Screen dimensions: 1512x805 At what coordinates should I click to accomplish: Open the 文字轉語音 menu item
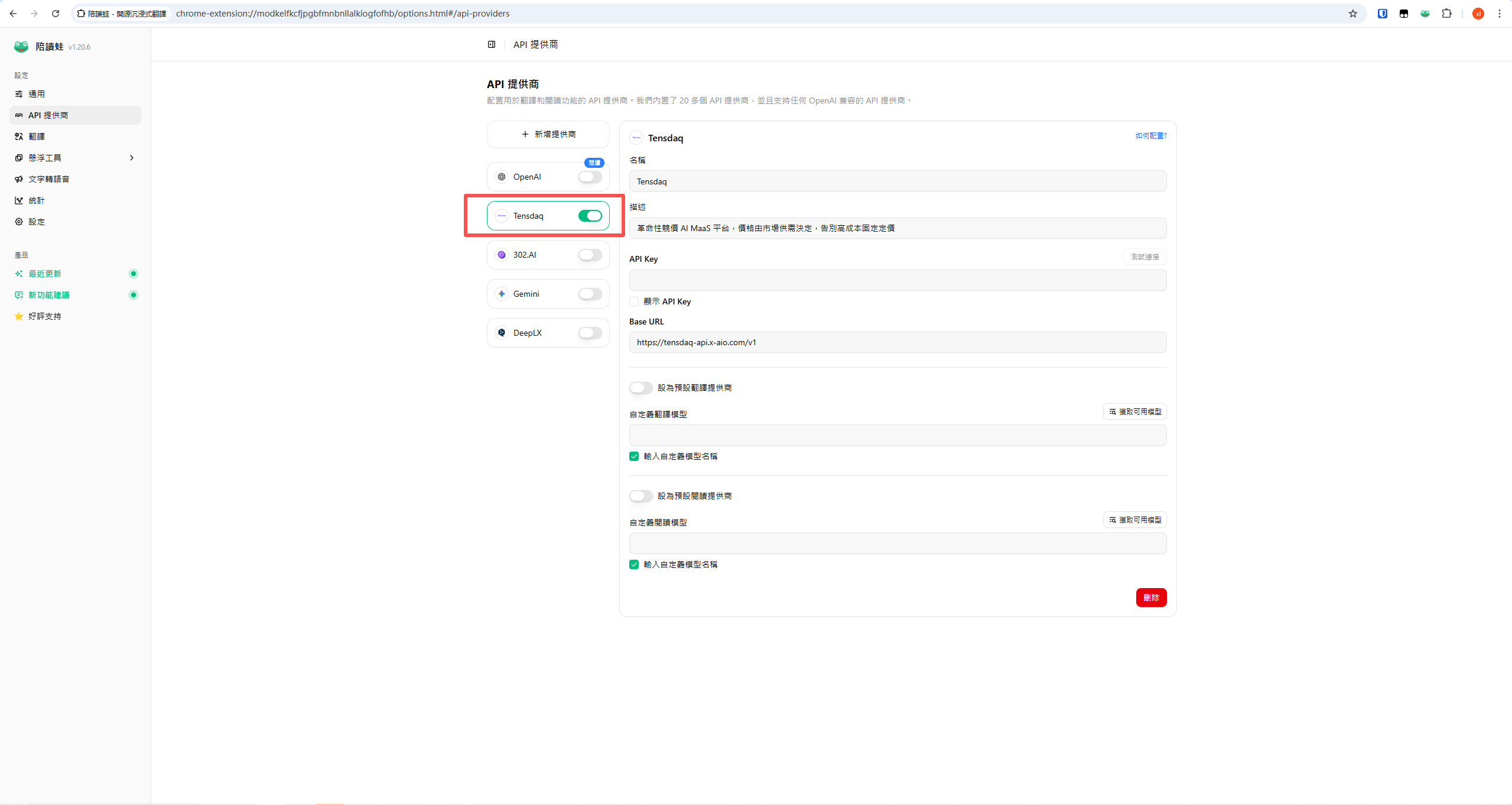(48, 179)
